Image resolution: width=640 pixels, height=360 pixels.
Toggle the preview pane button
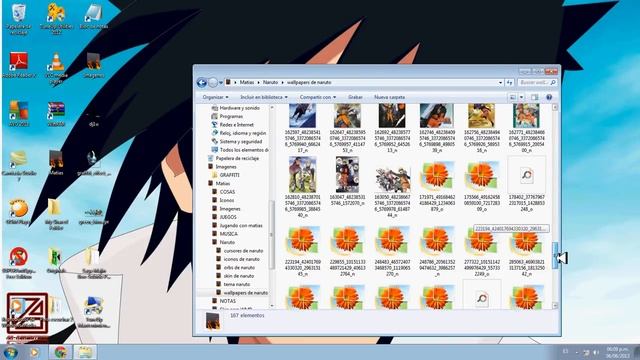pyautogui.click(x=534, y=97)
